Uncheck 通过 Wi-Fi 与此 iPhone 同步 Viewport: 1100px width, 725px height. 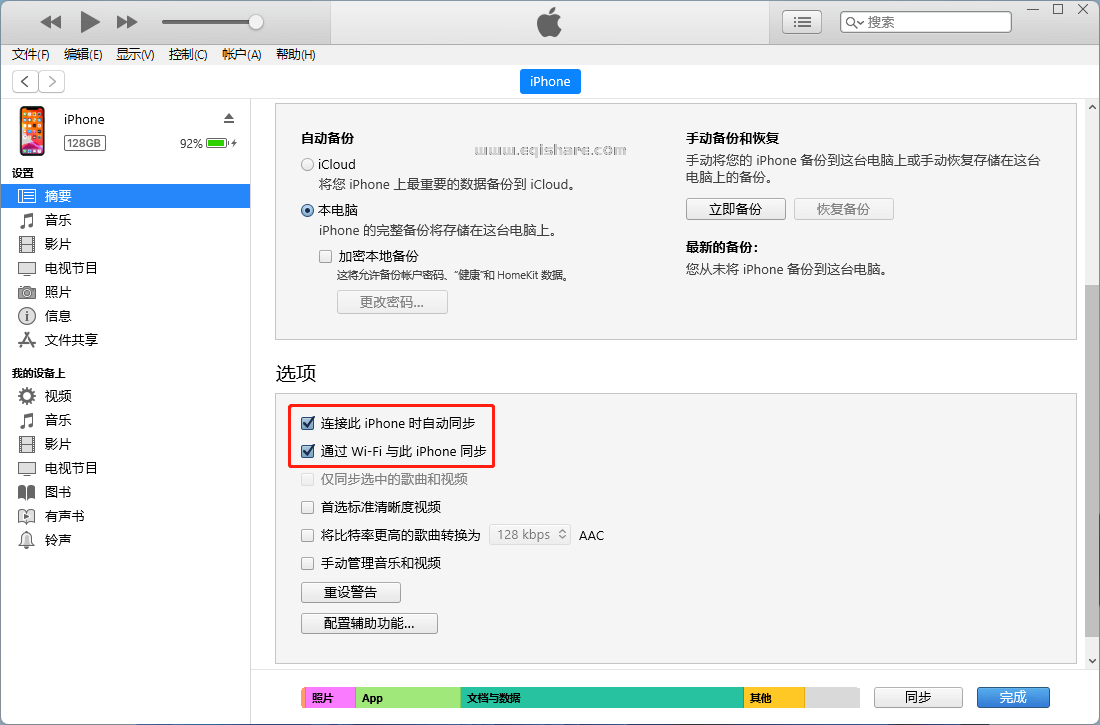[307, 451]
